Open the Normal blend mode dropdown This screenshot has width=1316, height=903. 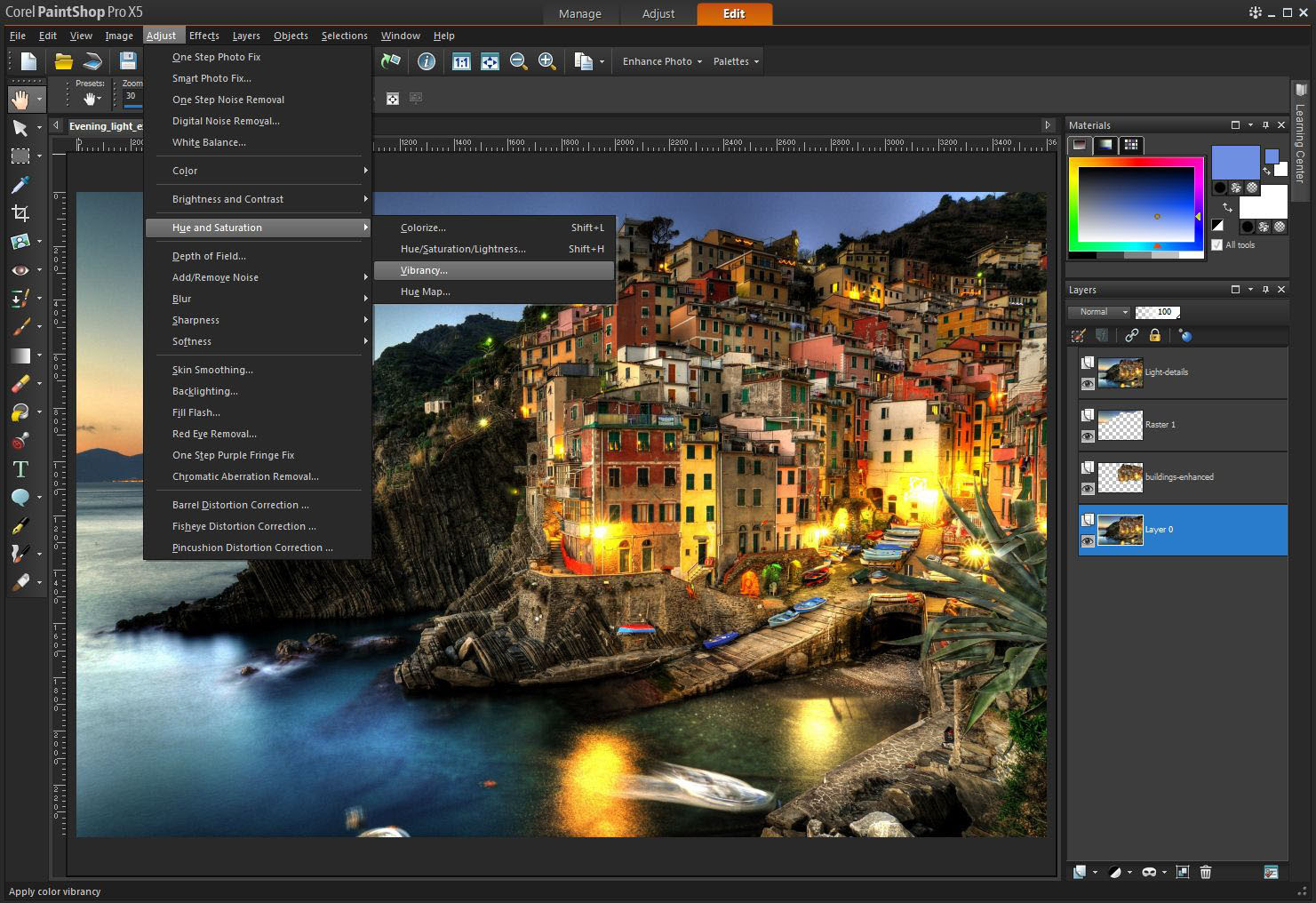(x=1099, y=312)
